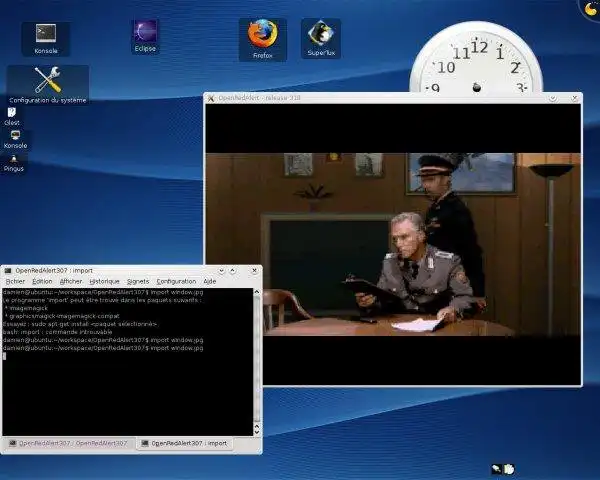
Task: Click the "Le programme 'import' peut être trouvé" line
Action: point(102,300)
